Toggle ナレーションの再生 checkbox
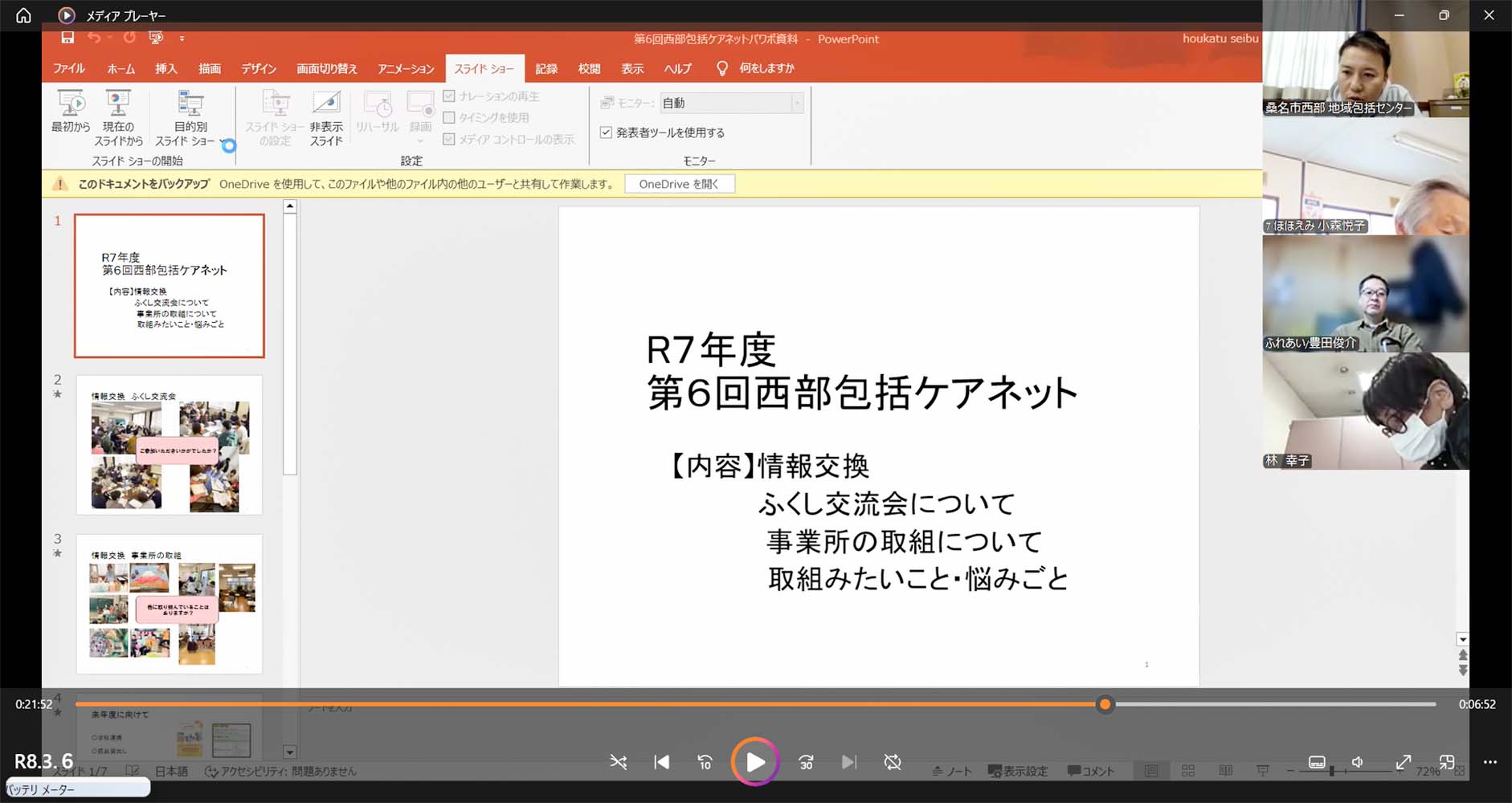This screenshot has height=803, width=1512. [450, 96]
